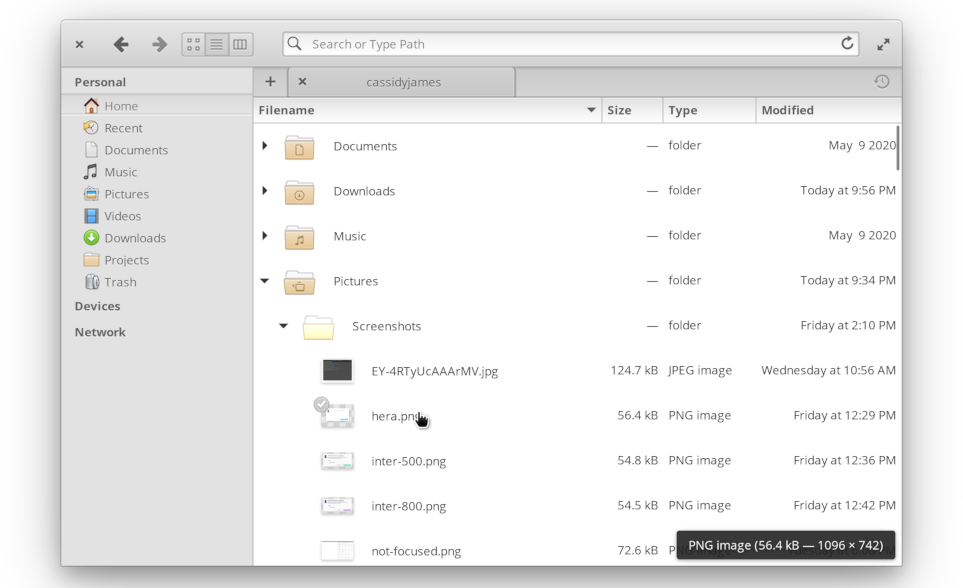Reload the folder with the refresh icon

847,43
